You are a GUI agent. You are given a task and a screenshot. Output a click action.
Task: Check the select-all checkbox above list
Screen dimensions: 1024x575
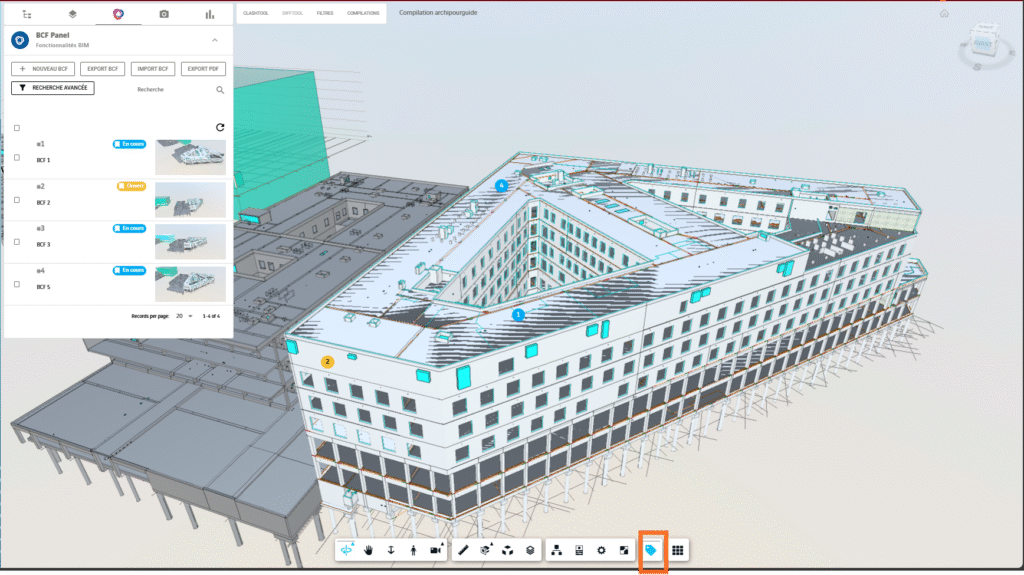click(16, 128)
